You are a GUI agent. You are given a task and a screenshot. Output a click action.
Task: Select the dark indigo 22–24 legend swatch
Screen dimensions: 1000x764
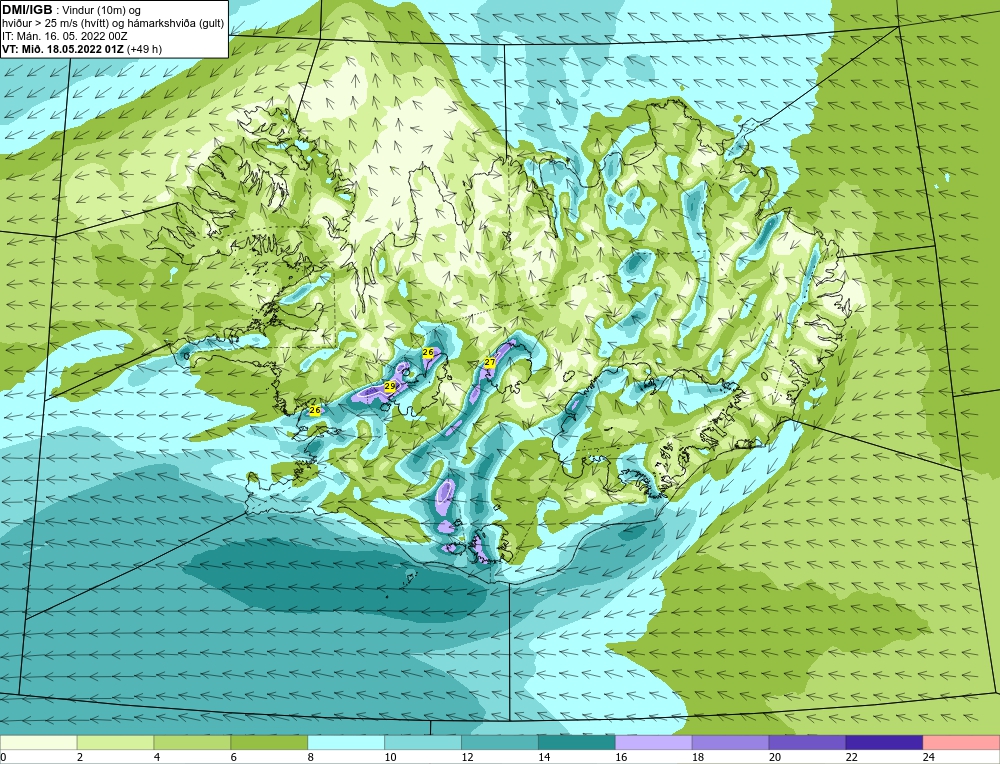pyautogui.click(x=884, y=742)
